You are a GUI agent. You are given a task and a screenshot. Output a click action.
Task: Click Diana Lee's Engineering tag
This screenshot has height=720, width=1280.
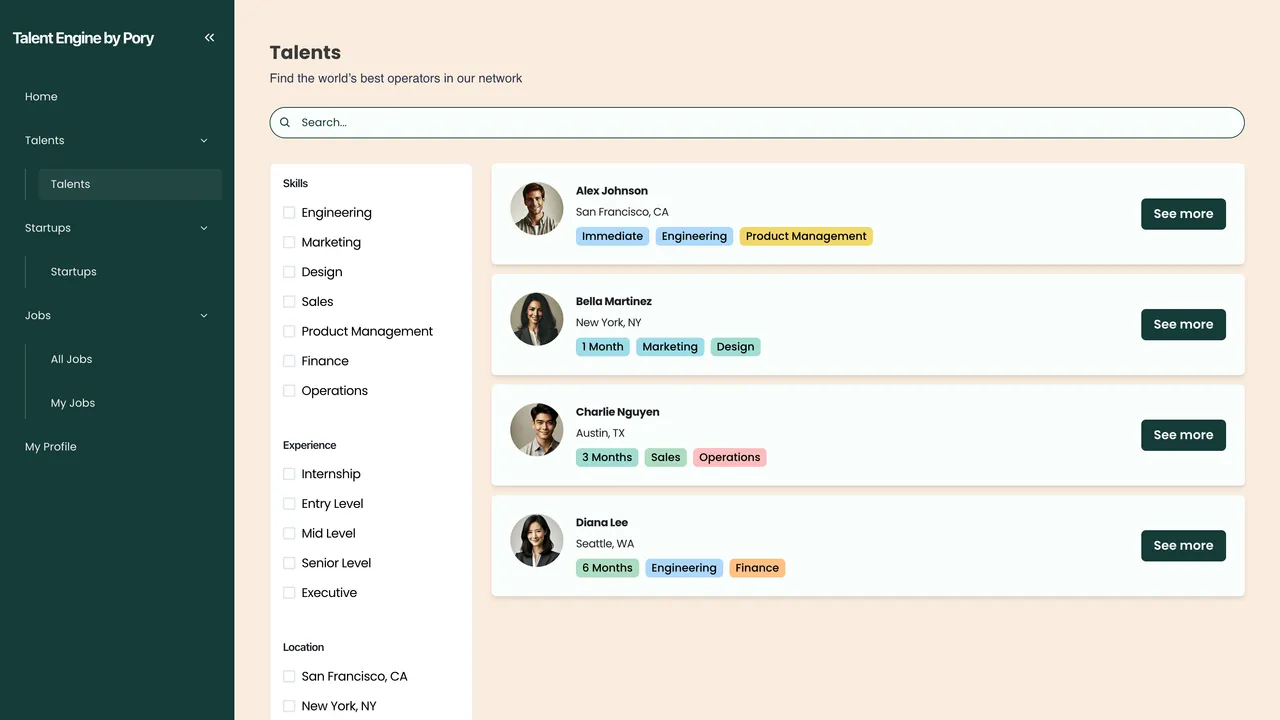tap(684, 568)
